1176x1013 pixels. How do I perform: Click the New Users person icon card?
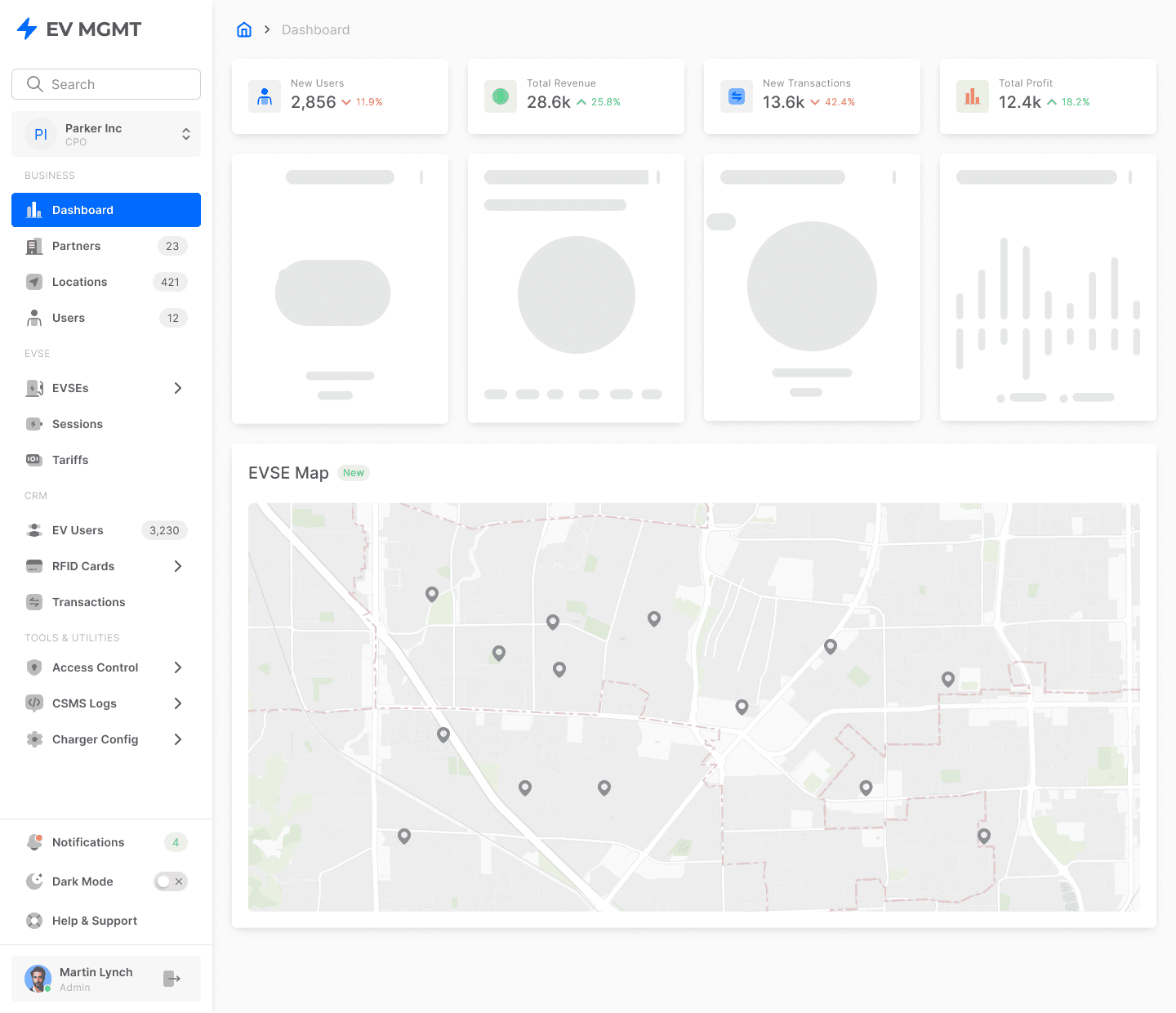[264, 96]
